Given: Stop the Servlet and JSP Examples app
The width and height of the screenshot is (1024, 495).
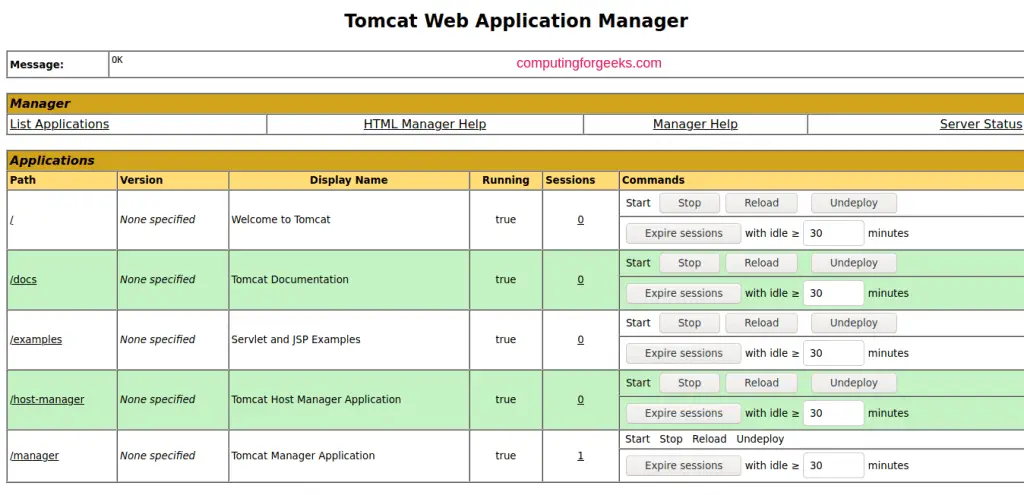Looking at the screenshot, I should tap(689, 323).
